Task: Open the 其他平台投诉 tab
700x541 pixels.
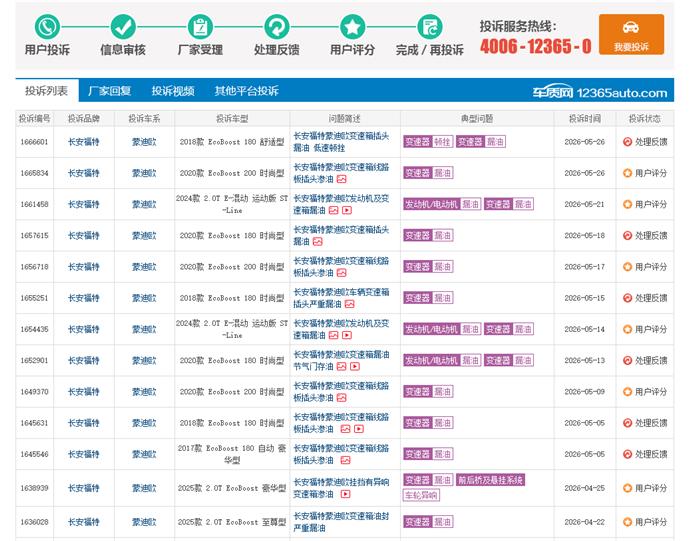Action: (x=246, y=91)
